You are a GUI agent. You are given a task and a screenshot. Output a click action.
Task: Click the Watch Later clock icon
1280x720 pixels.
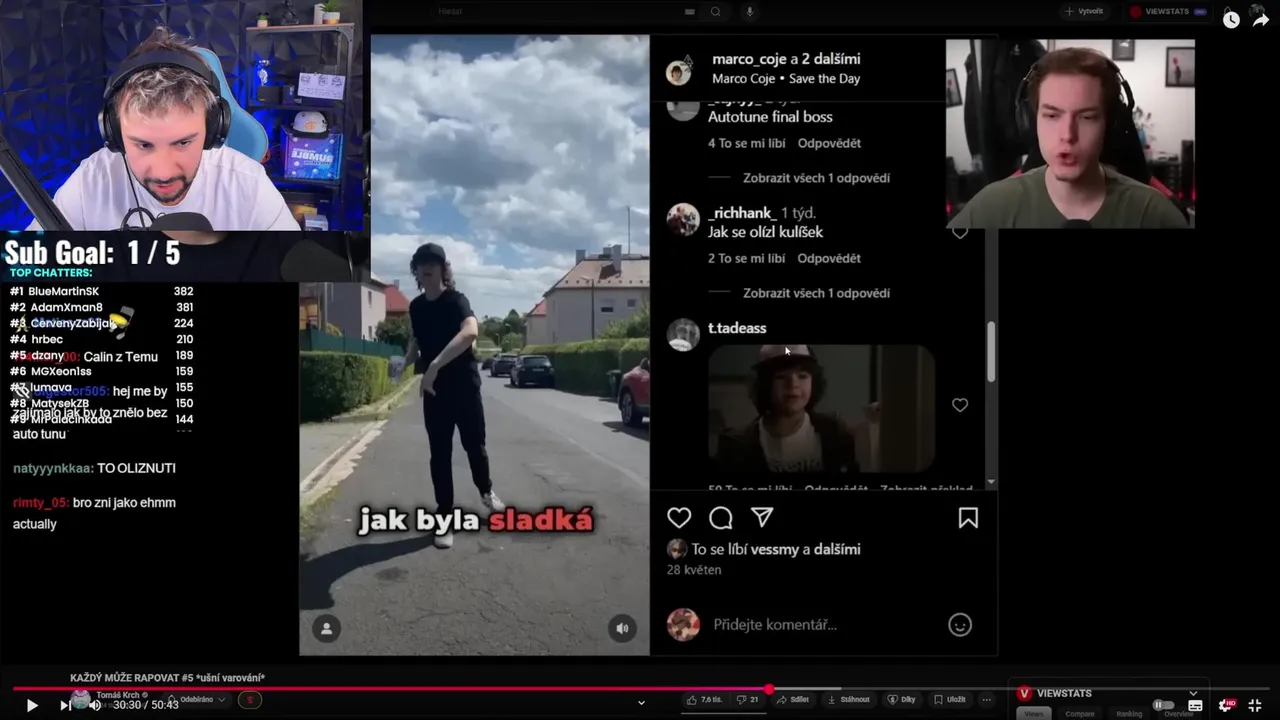(x=1231, y=19)
